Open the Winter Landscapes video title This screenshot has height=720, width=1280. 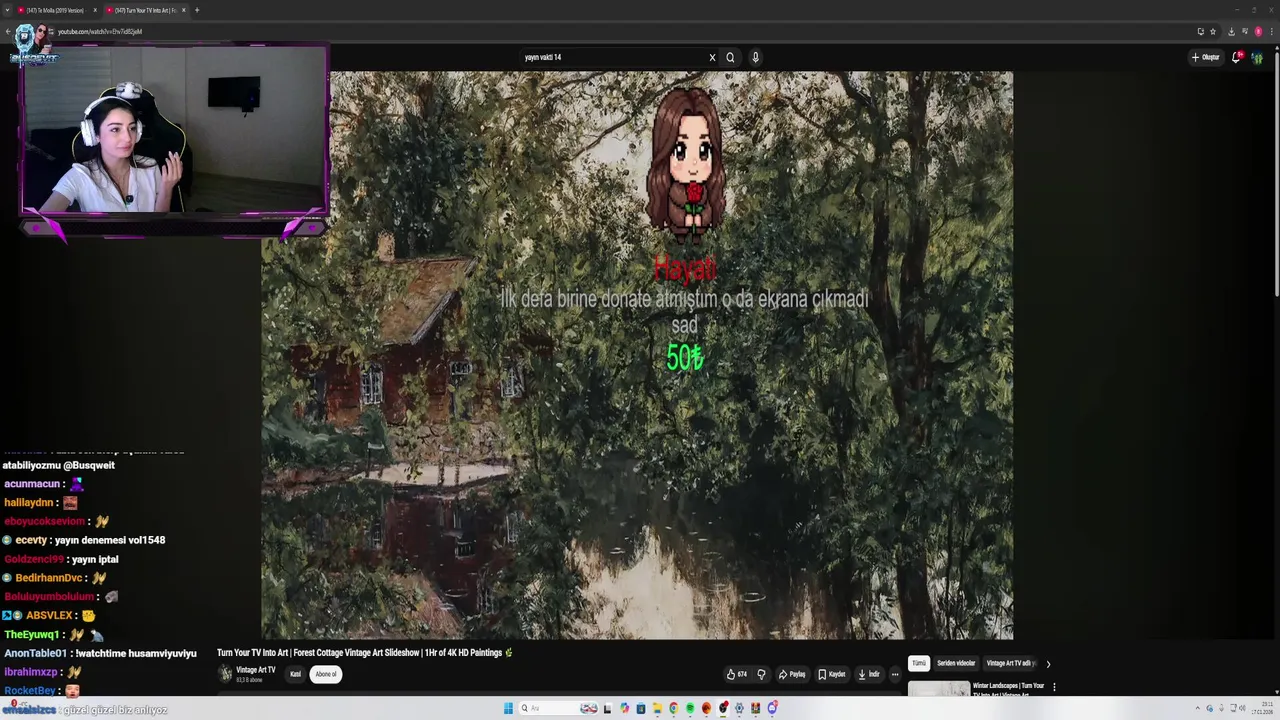click(1008, 689)
